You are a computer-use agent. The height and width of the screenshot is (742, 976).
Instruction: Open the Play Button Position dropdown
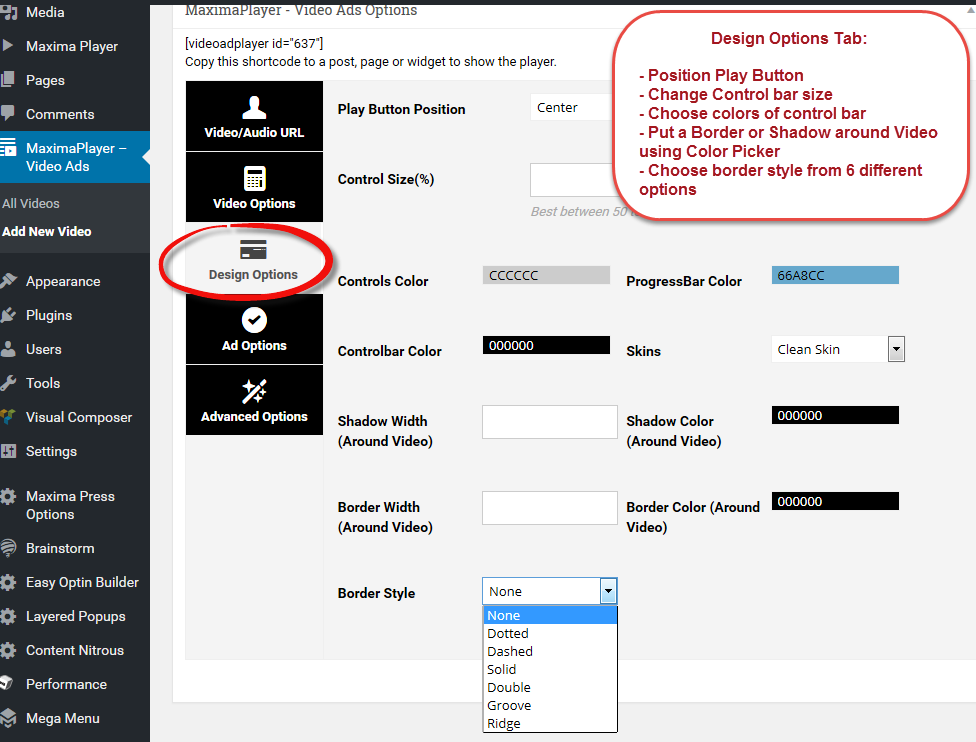point(571,108)
